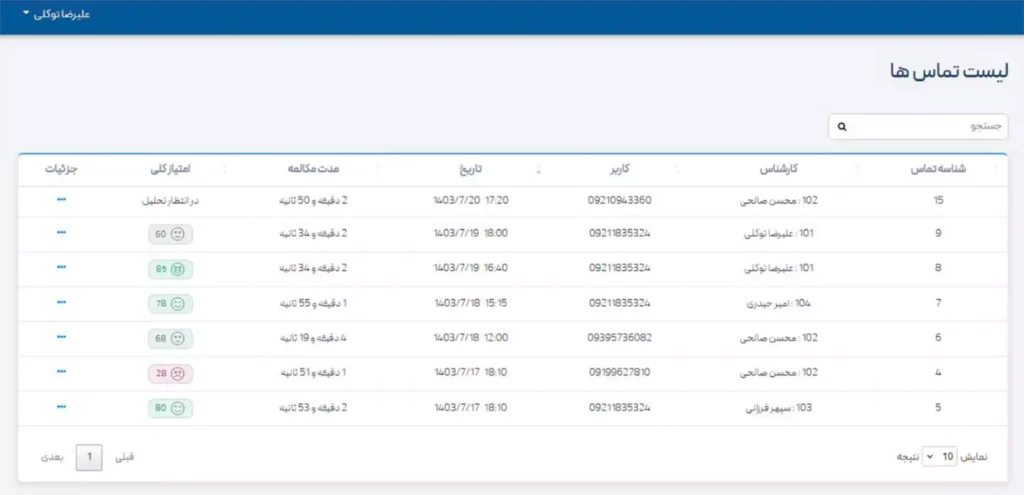Open details dots for call ID 7
This screenshot has width=1024, height=495.
61,302
